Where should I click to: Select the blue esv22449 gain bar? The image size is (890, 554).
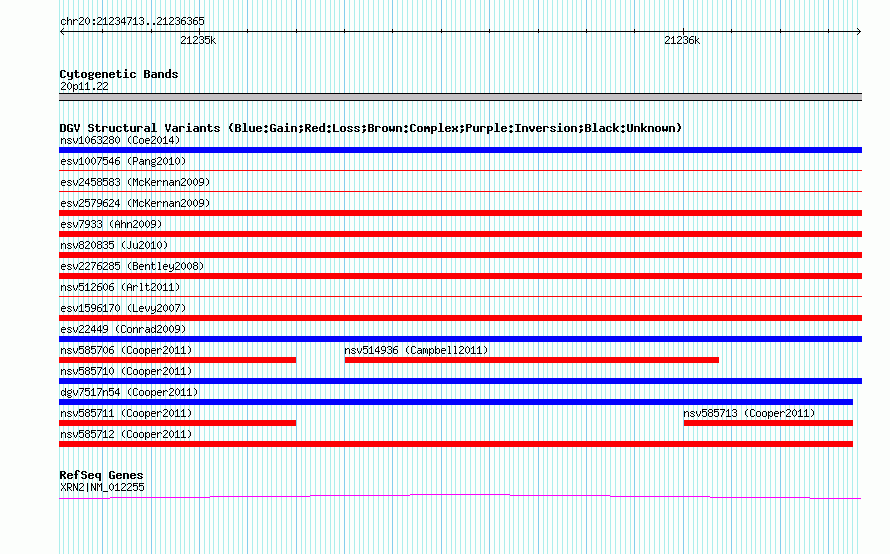tap(460, 339)
